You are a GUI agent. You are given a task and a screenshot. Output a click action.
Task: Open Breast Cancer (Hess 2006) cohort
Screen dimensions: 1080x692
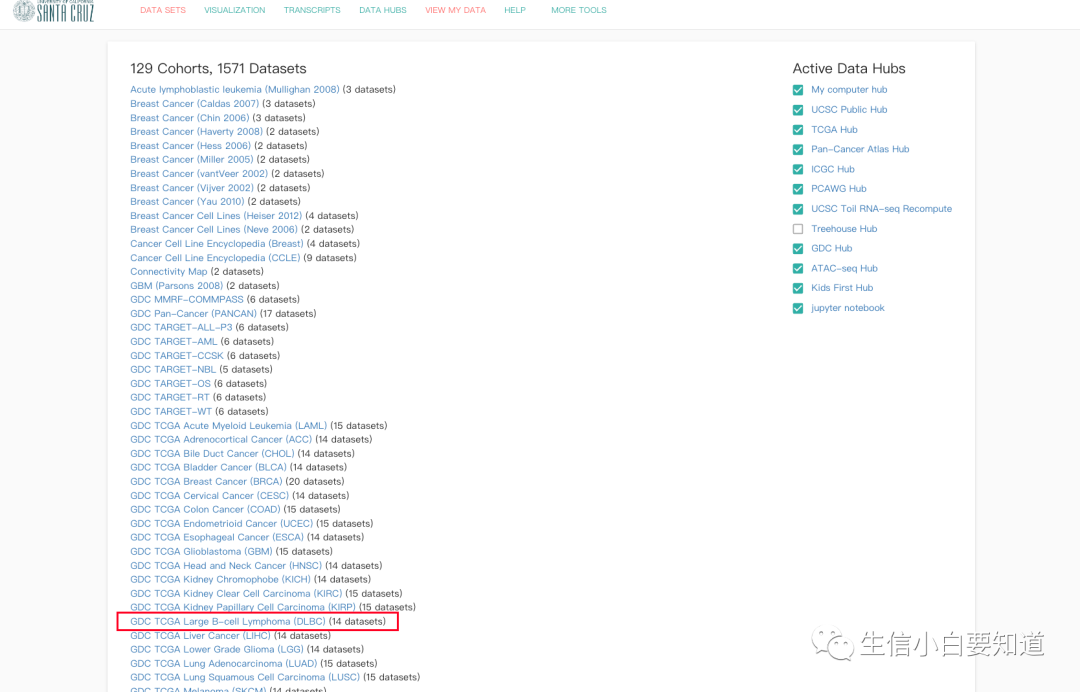[190, 146]
